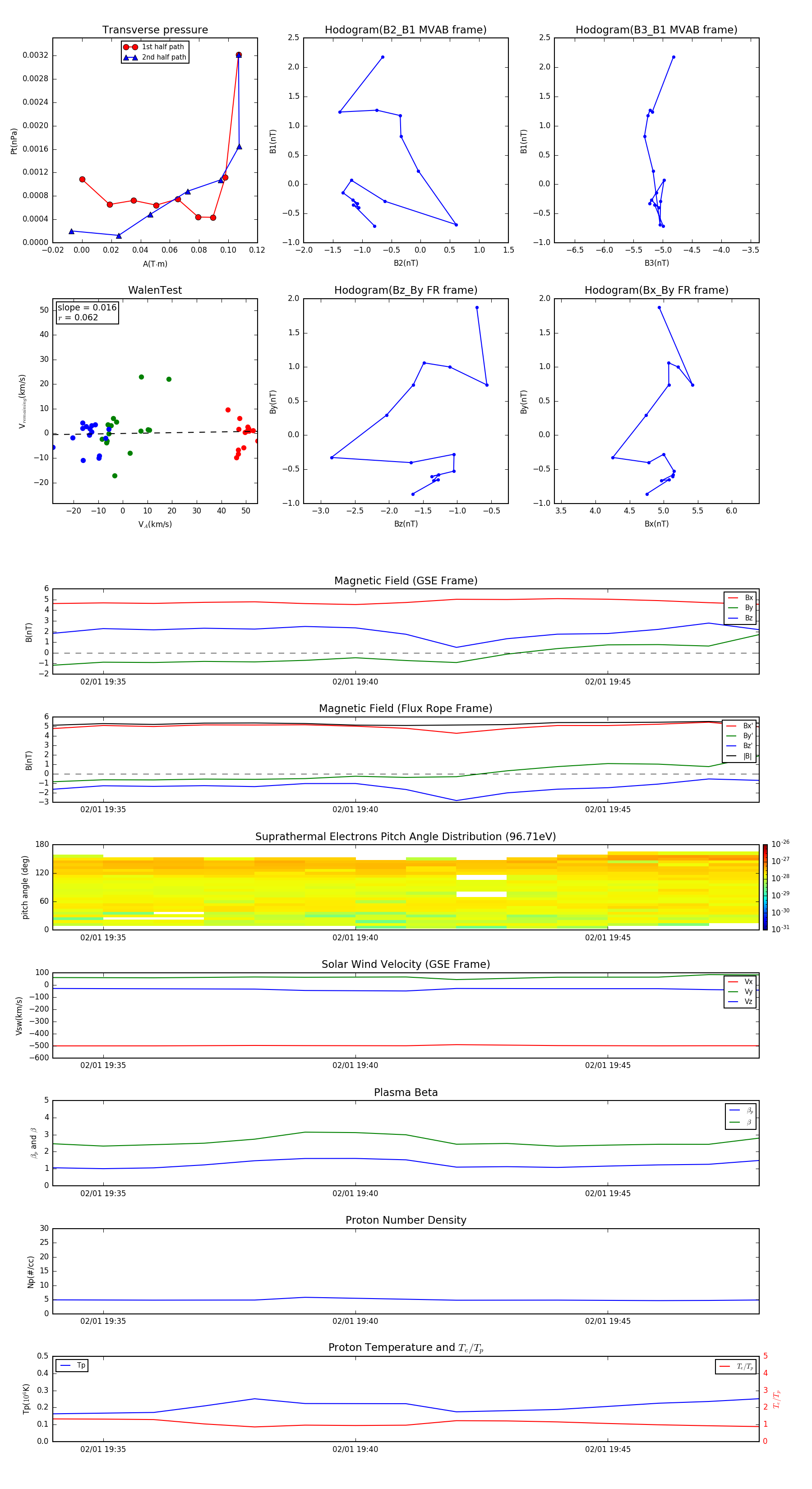
Task: Select the βp entry in Plasma Beta legend
Action: point(742,1110)
